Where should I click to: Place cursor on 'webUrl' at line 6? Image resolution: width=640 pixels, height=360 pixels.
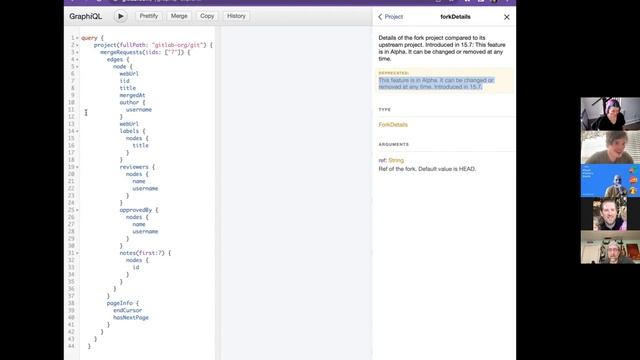click(129, 74)
